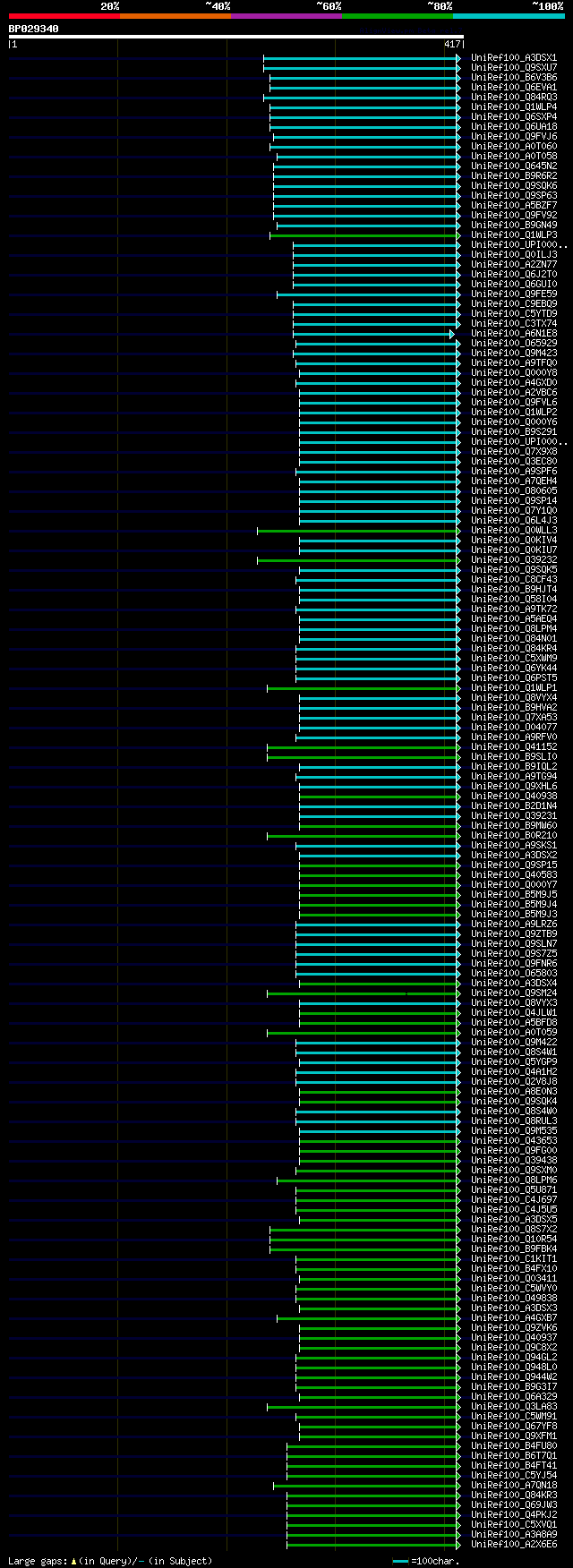The image size is (573, 1568).
Task: Select the UniRef100_Q39232 label
Action: pyautogui.click(x=514, y=560)
